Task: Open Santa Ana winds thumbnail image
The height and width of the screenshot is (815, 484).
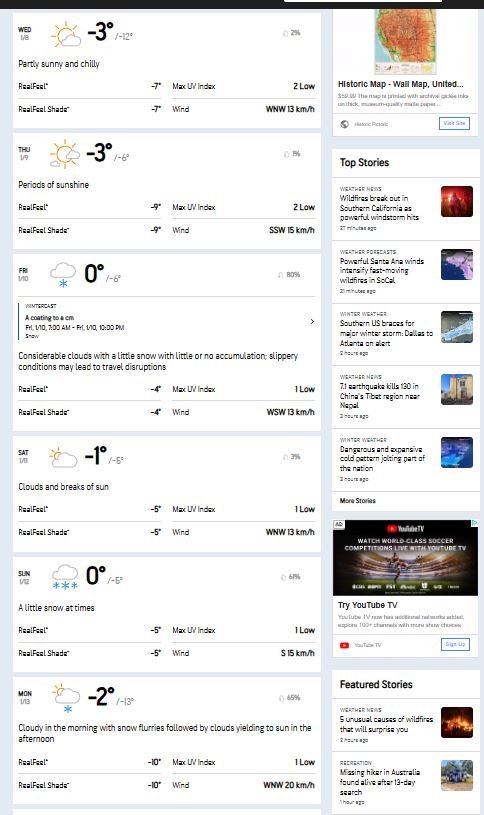Action: click(457, 265)
